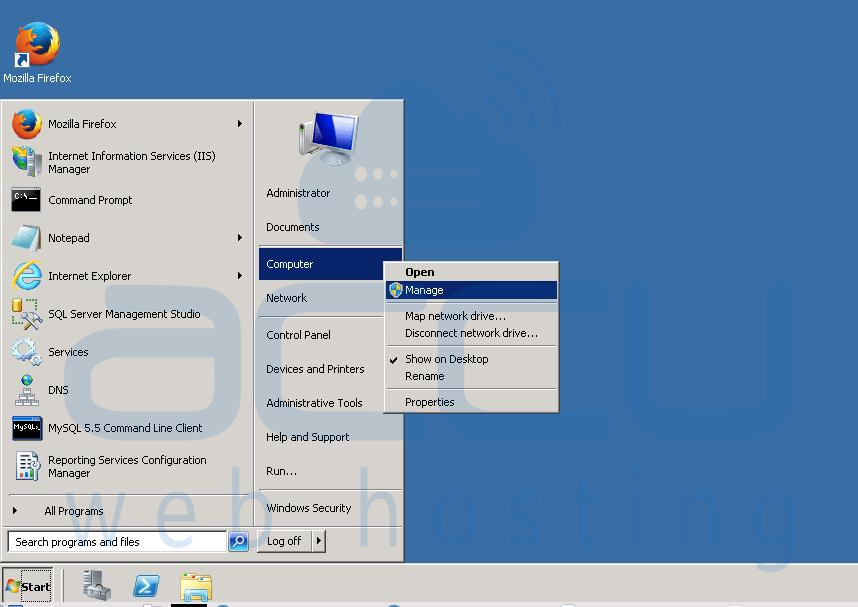The image size is (858, 607).
Task: Open Server Manager from the taskbar
Action: click(97, 585)
